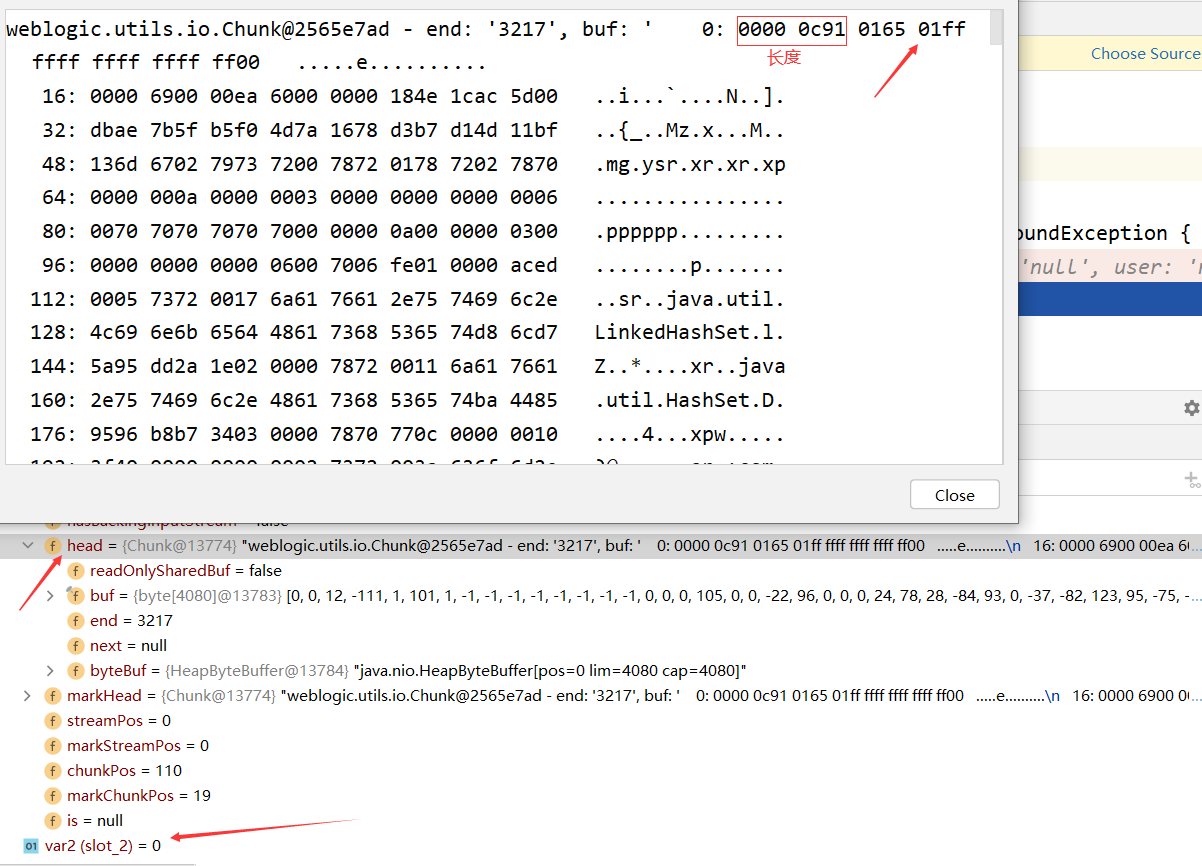This screenshot has height=866, width=1202.
Task: Select the markChunkPos = 19 row
Action: (x=601, y=796)
